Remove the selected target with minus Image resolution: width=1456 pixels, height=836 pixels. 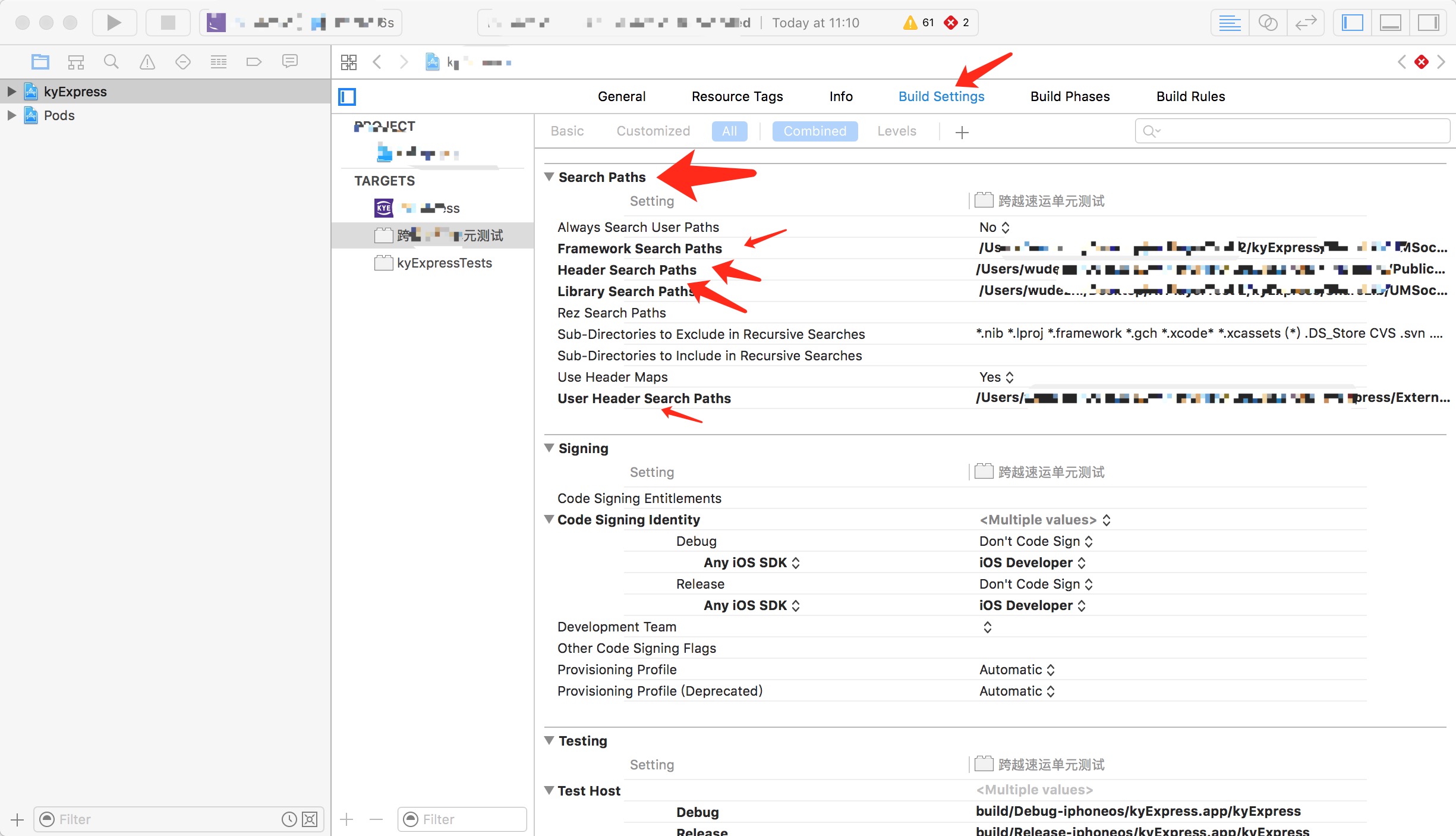376,820
